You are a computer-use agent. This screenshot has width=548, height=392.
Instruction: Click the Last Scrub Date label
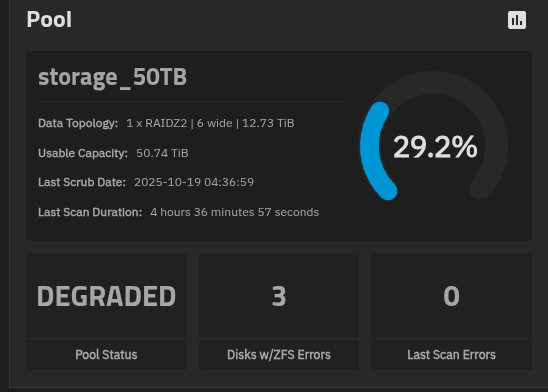pyautogui.click(x=82, y=182)
